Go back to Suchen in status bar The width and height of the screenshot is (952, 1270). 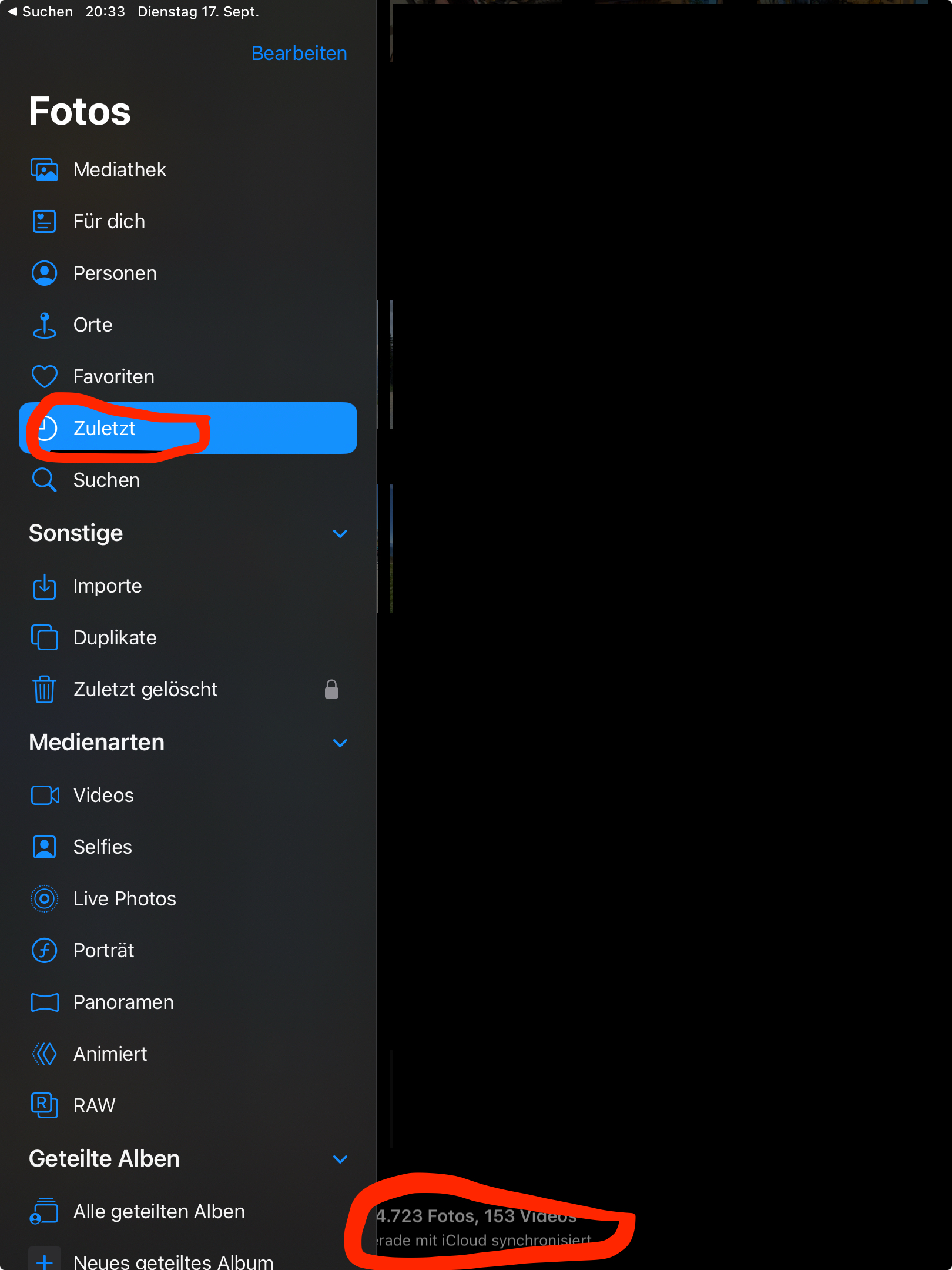(x=40, y=12)
